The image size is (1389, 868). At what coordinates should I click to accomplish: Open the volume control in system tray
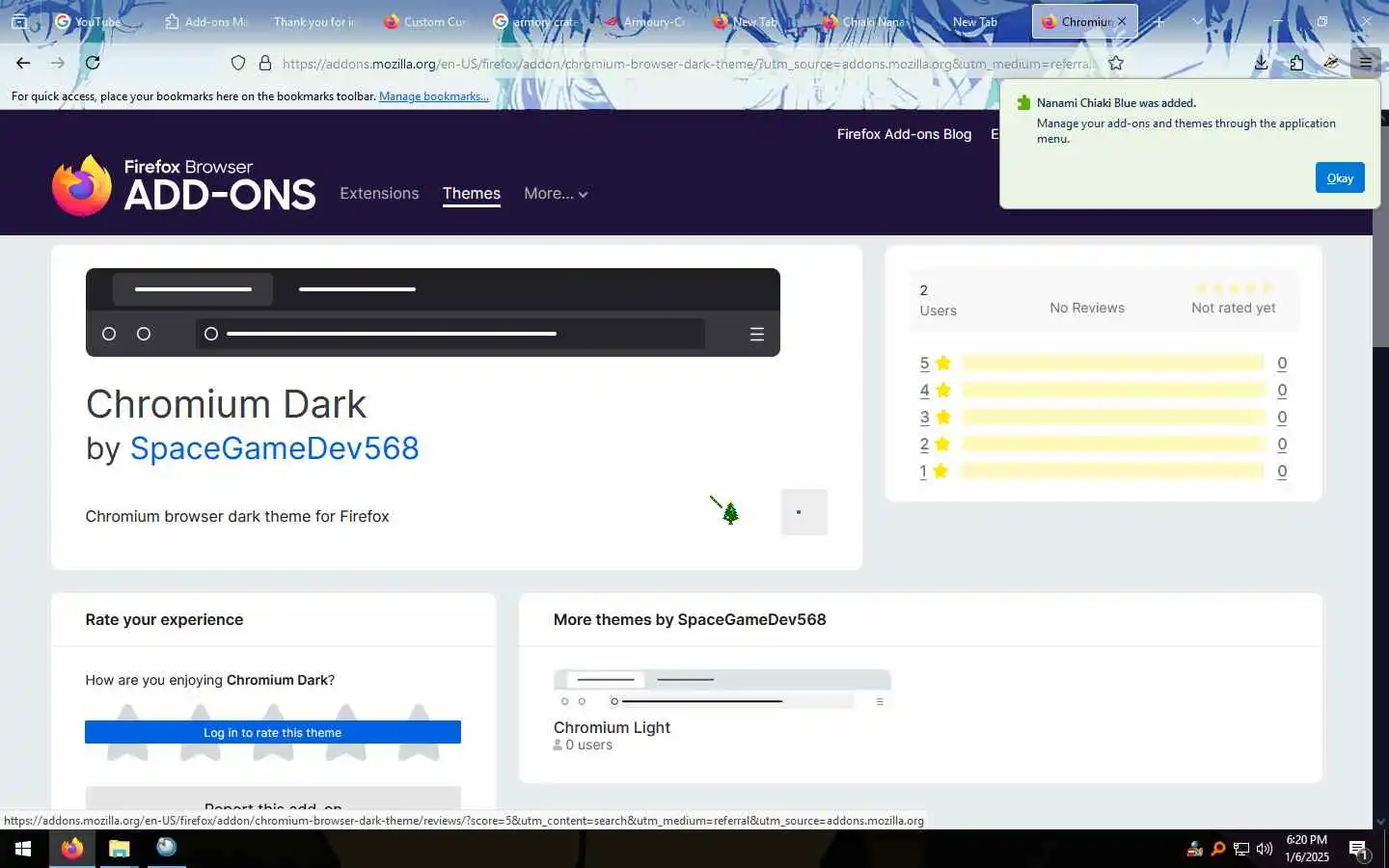tap(1265, 849)
